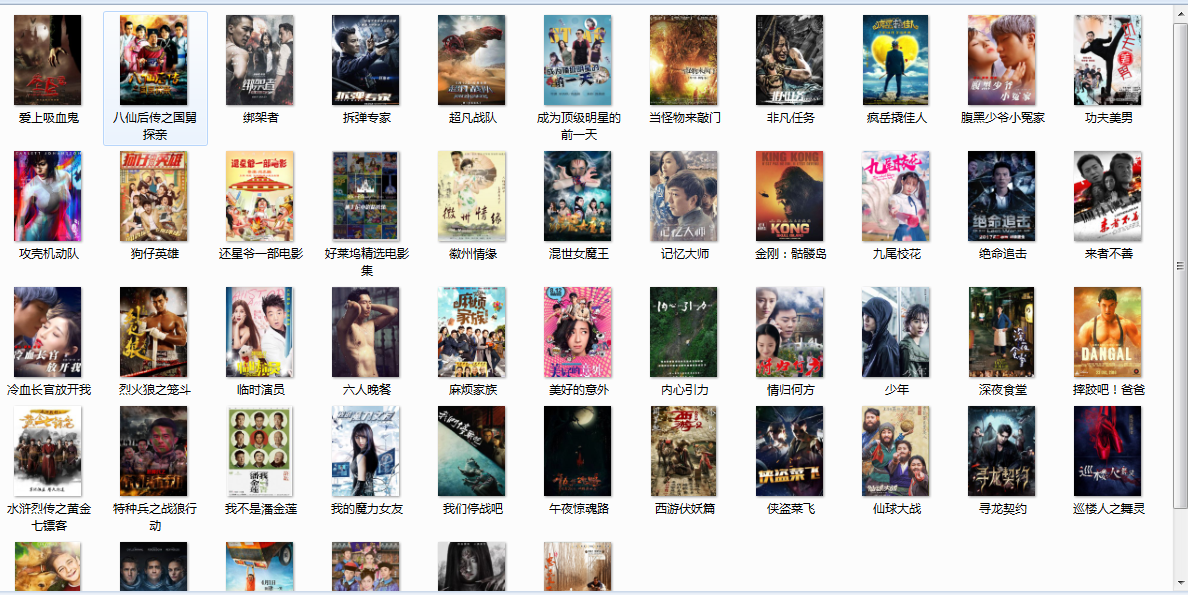Click the 特种兵之战狼行动 poster
Image resolution: width=1188 pixels, height=595 pixels.
click(154, 451)
